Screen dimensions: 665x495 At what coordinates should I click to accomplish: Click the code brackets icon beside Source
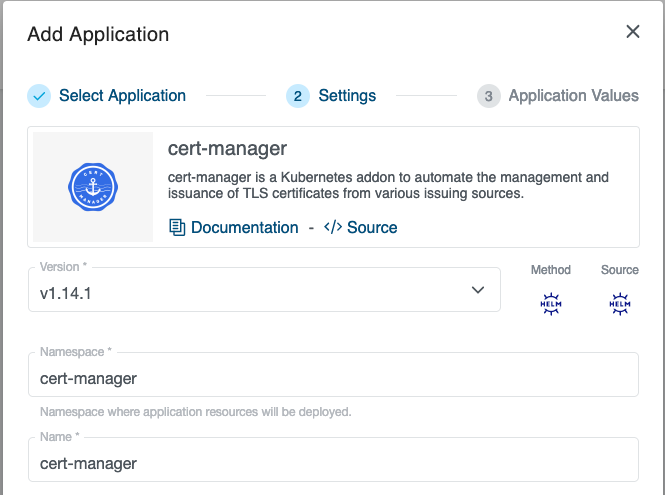[x=333, y=227]
